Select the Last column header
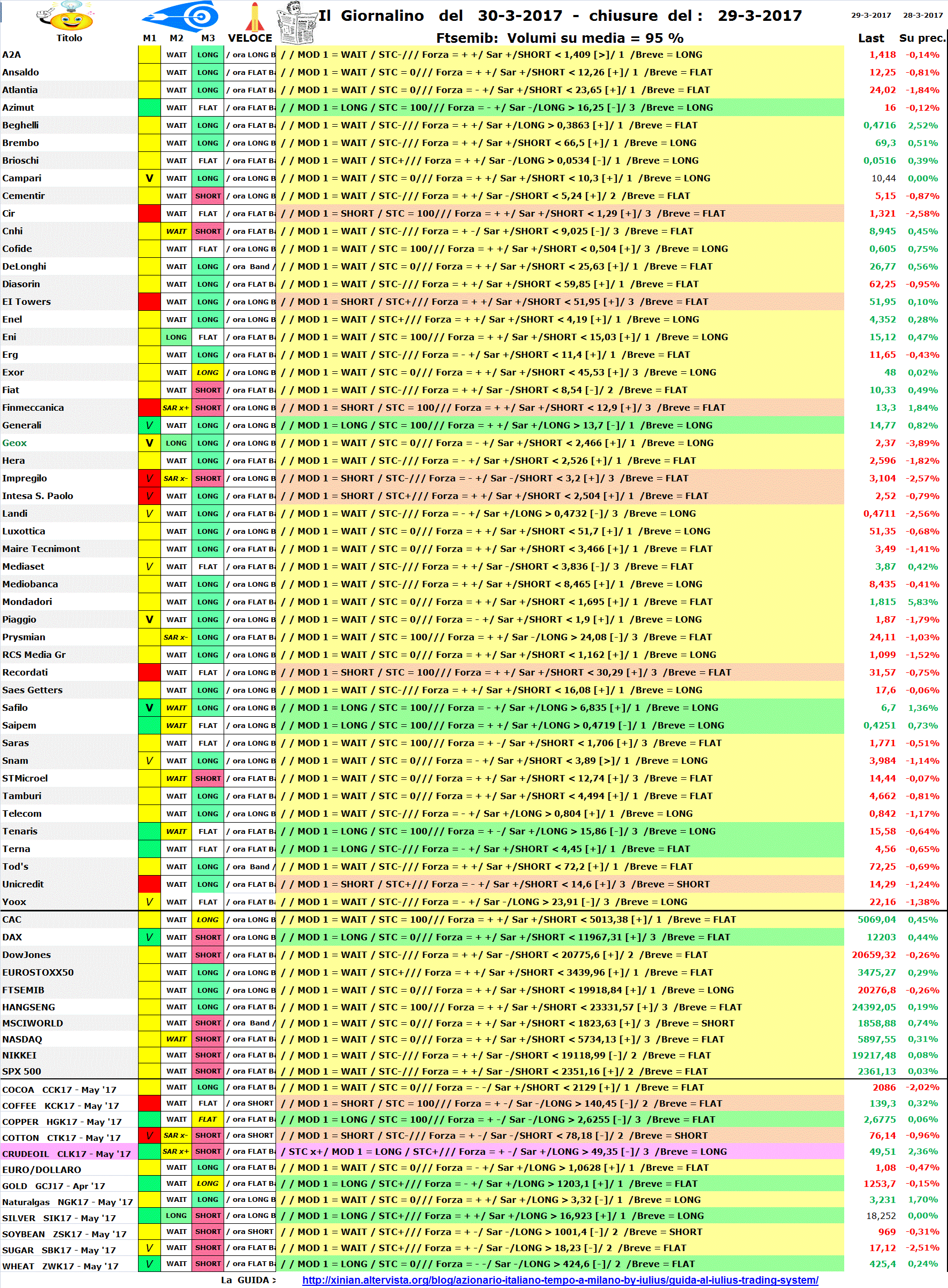This screenshot has height=1288, width=948. (x=870, y=38)
